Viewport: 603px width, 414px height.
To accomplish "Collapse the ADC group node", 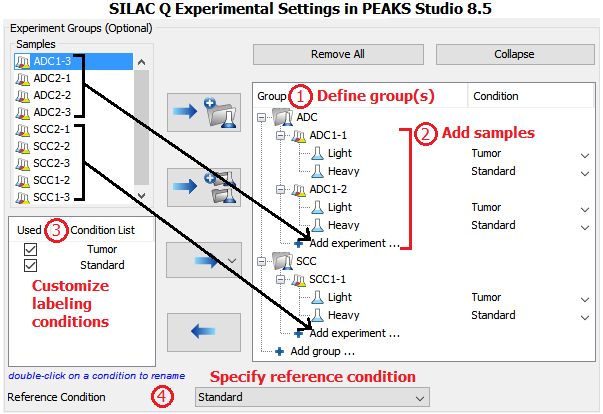I will pos(262,118).
